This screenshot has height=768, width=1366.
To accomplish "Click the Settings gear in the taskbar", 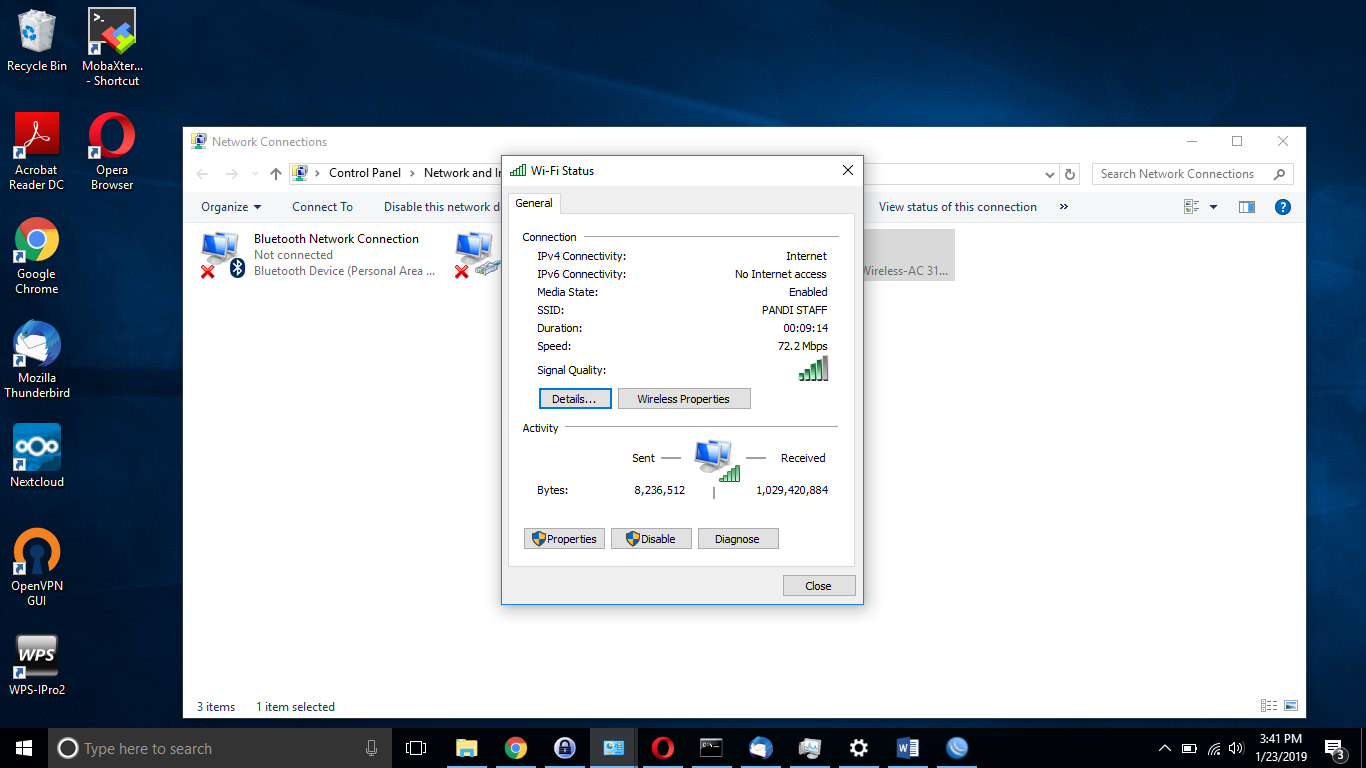I will pos(858,748).
